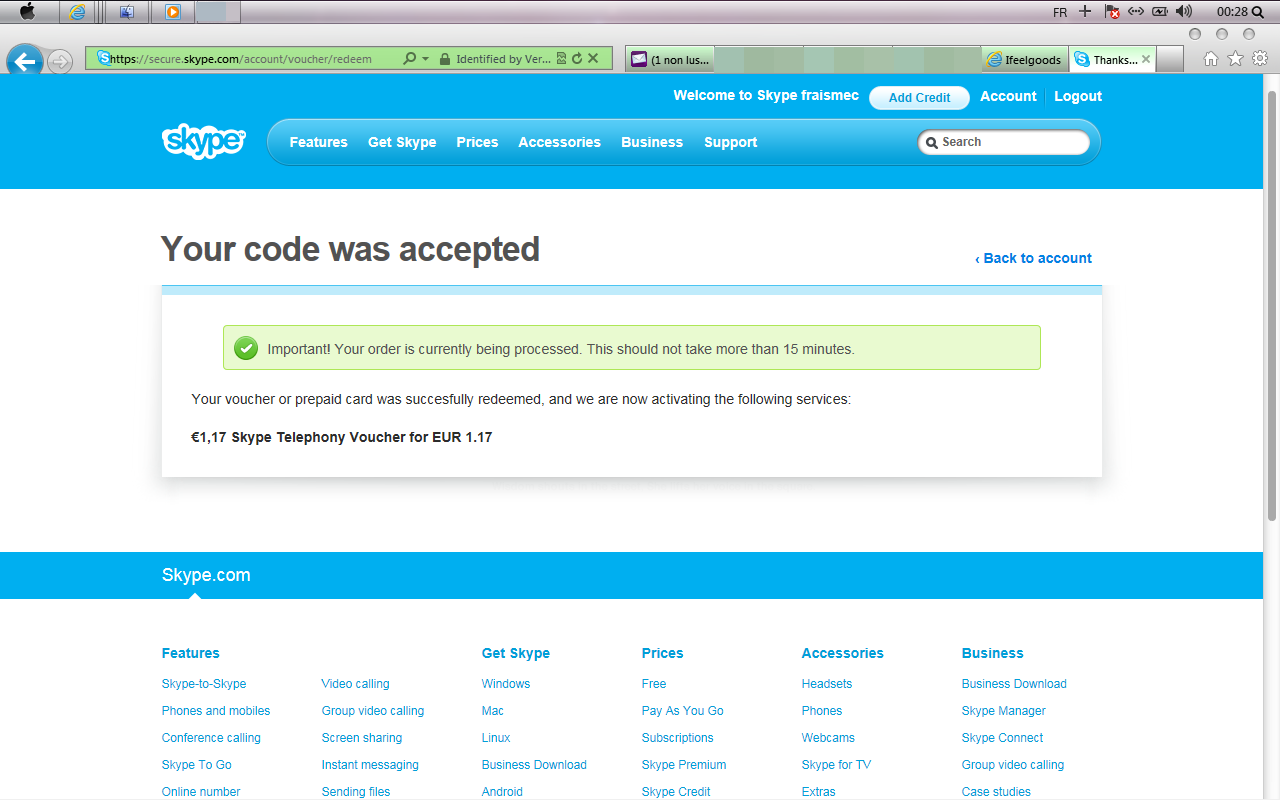1280x800 pixels.
Task: Open the Support menu
Action: coord(730,142)
